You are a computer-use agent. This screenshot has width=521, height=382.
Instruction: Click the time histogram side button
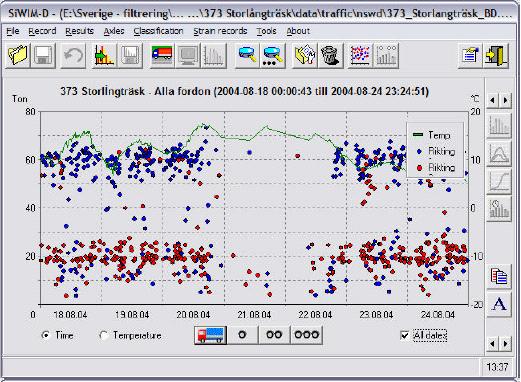499,209
